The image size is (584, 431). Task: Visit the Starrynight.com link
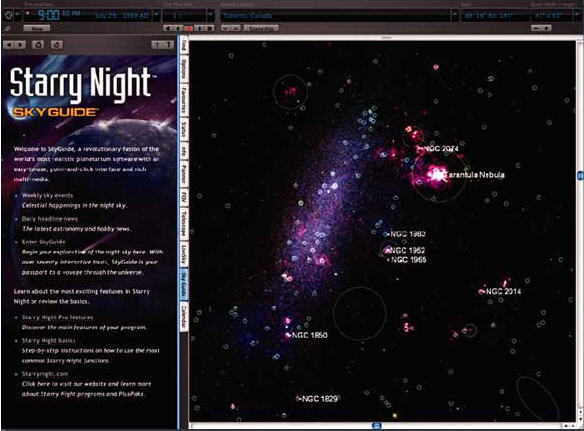pyautogui.click(x=45, y=374)
